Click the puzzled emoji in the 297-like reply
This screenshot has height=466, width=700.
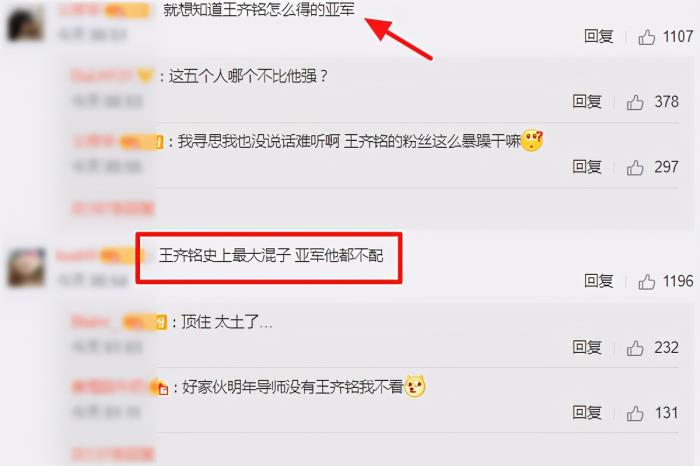(532, 141)
